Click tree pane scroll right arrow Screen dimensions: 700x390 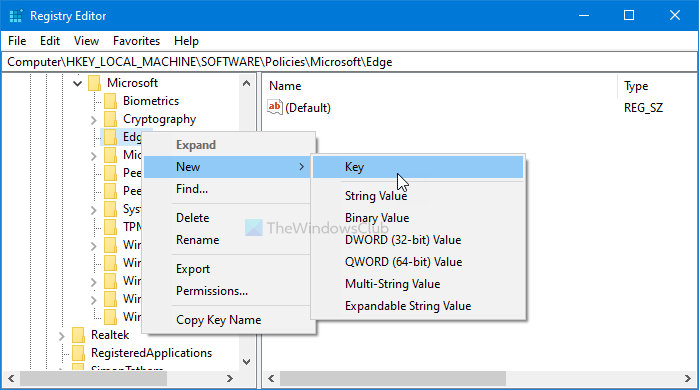pyautogui.click(x=229, y=378)
